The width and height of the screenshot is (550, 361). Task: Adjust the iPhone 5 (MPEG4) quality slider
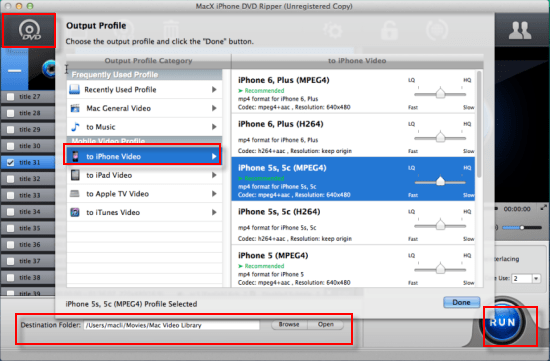[x=440, y=269]
